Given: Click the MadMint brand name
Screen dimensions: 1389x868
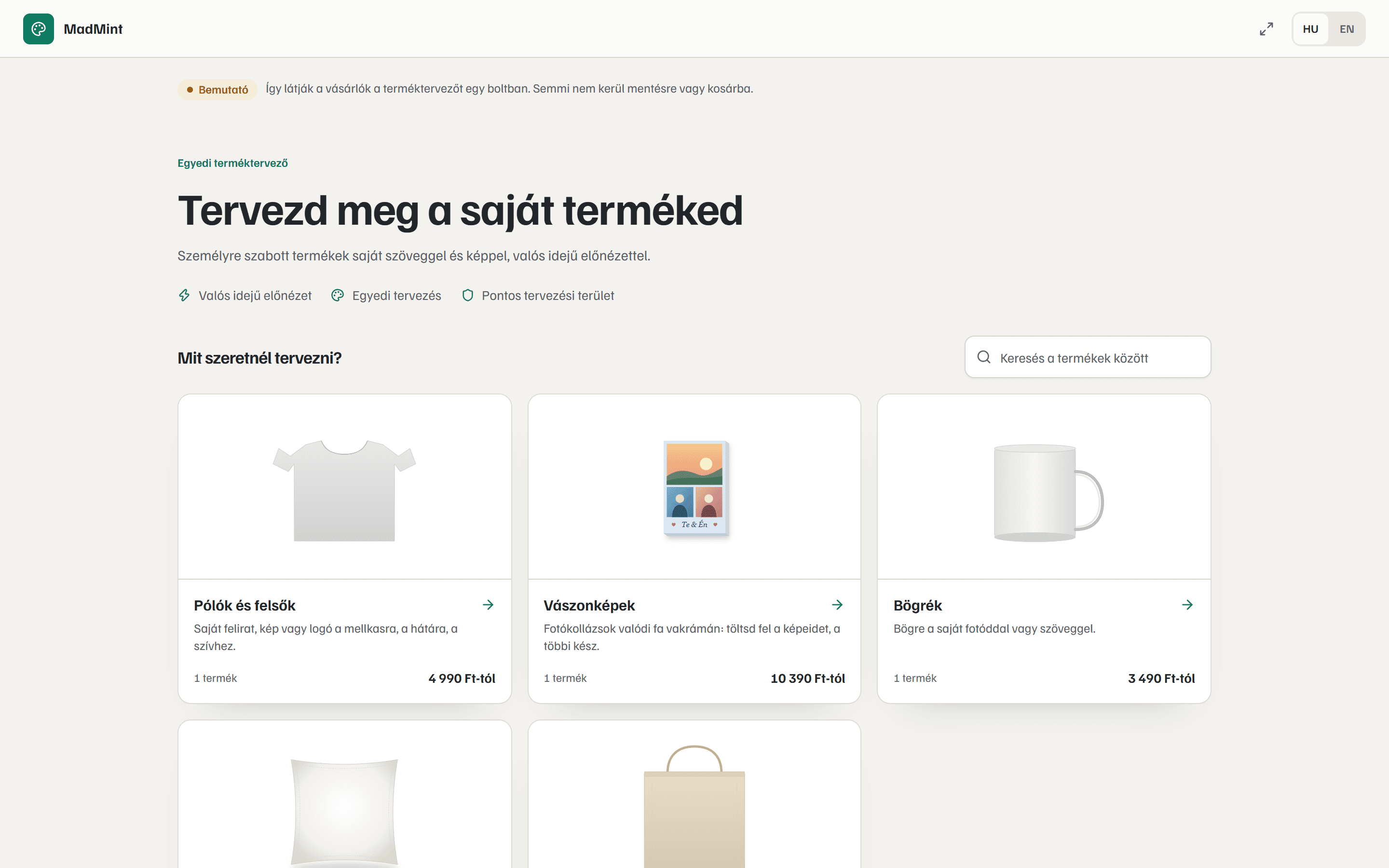Looking at the screenshot, I should [93, 29].
